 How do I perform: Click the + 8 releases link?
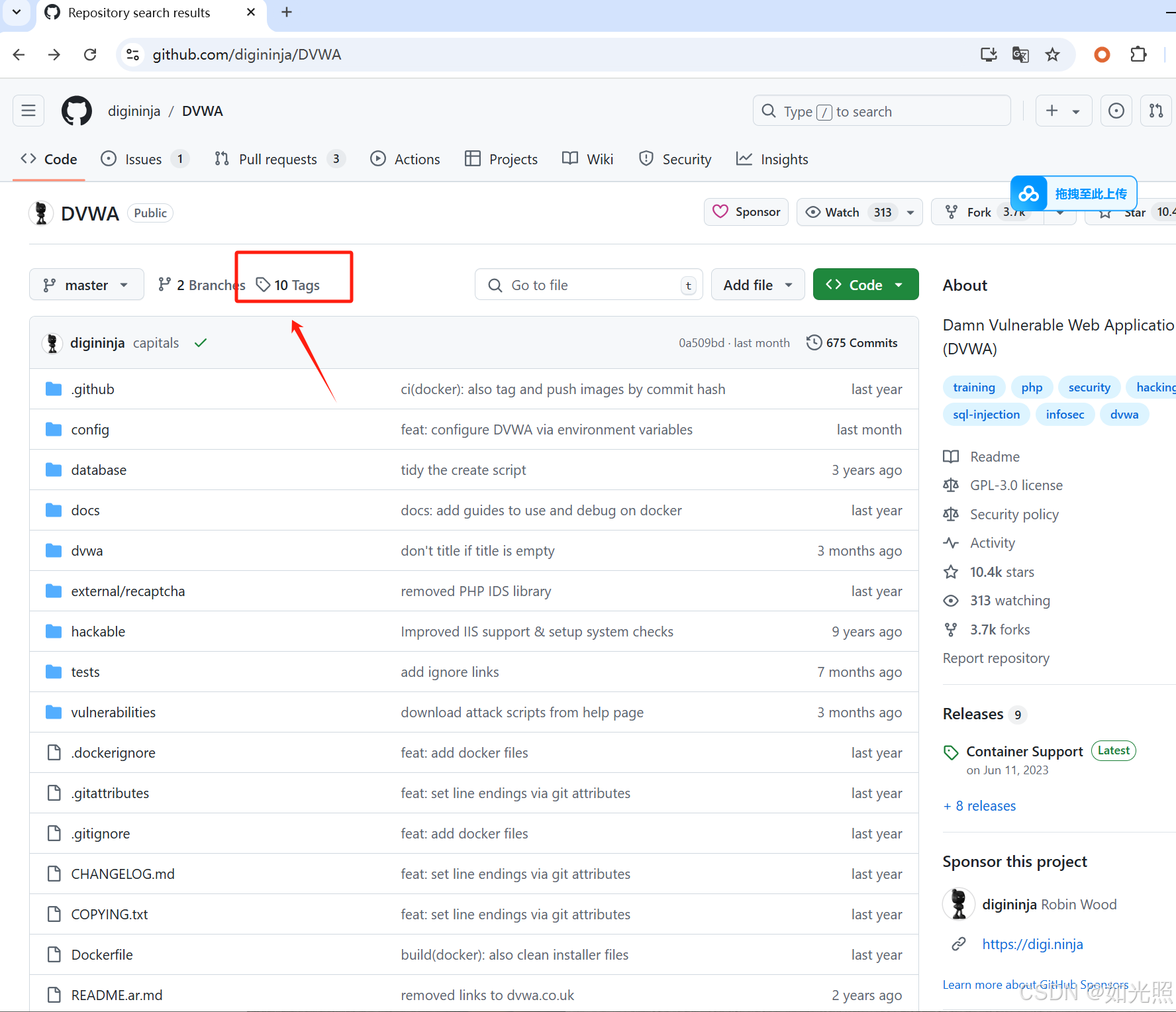[979, 806]
